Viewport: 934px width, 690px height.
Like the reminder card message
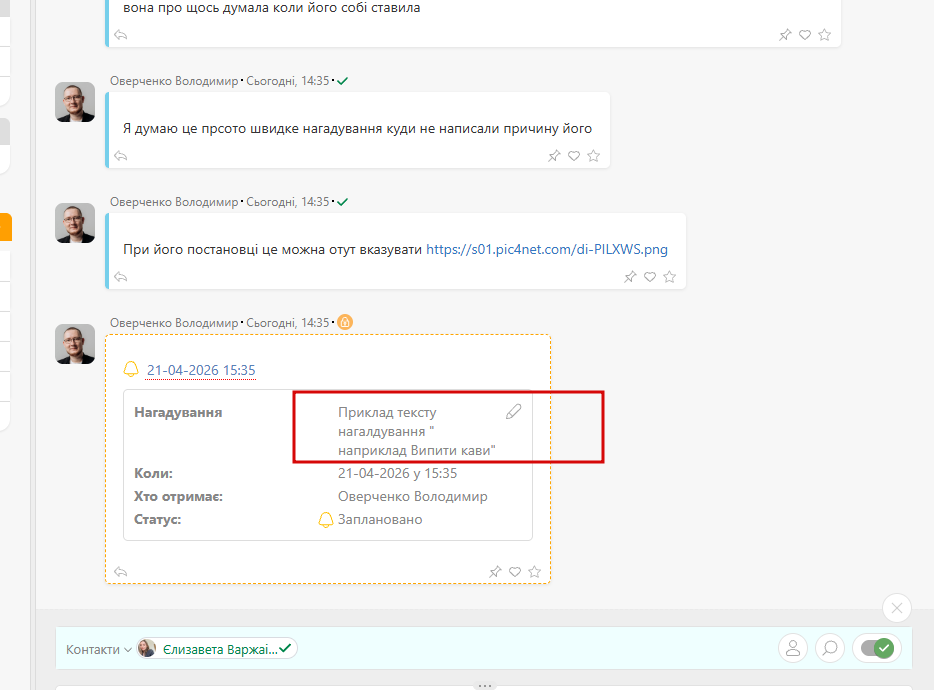(515, 571)
